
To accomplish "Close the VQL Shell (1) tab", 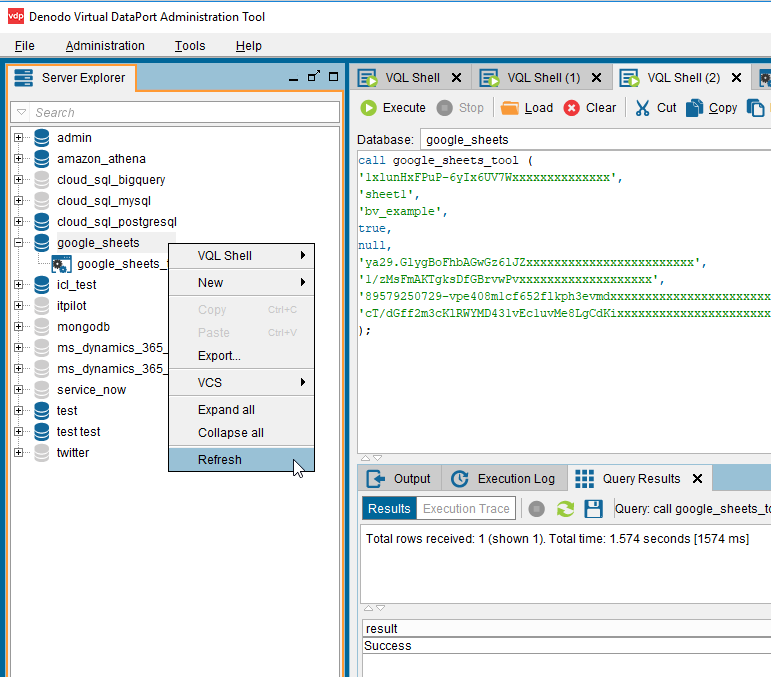I will point(596,78).
